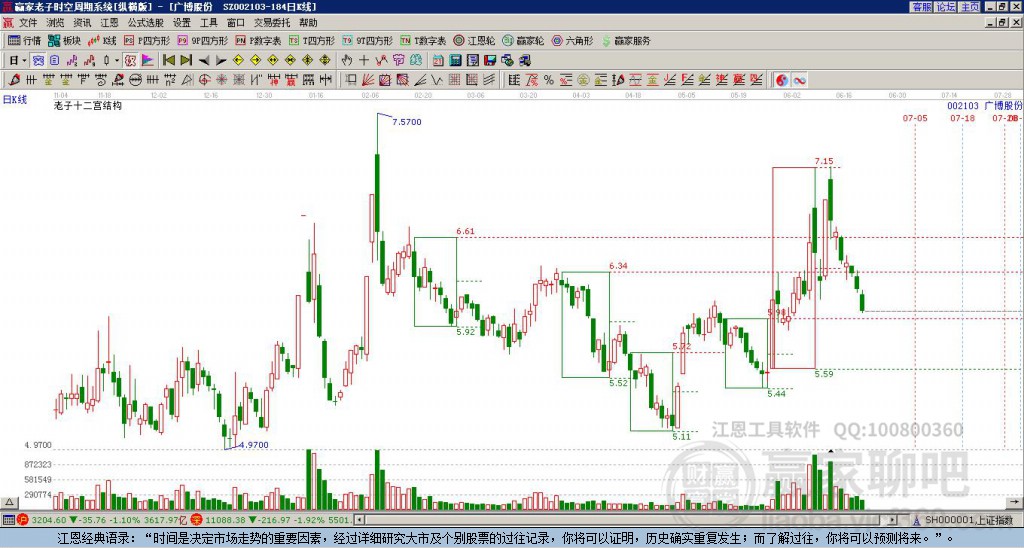Click the 主页 button in title bar
This screenshot has width=1024, height=548.
pyautogui.click(x=969, y=7)
